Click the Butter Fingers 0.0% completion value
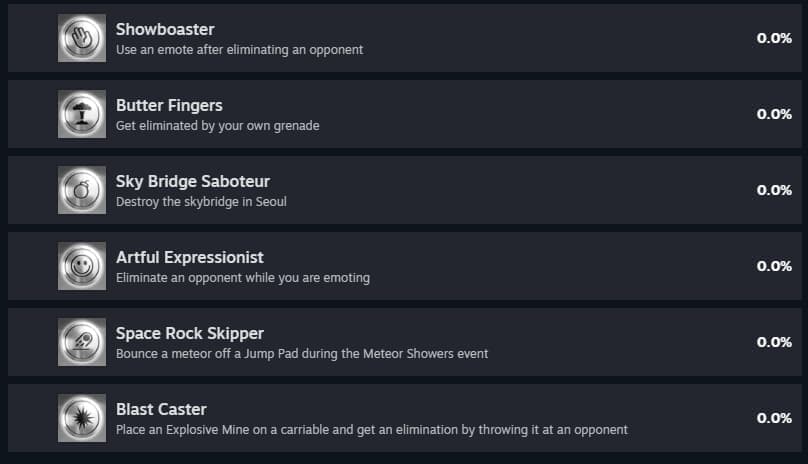 [x=774, y=114]
